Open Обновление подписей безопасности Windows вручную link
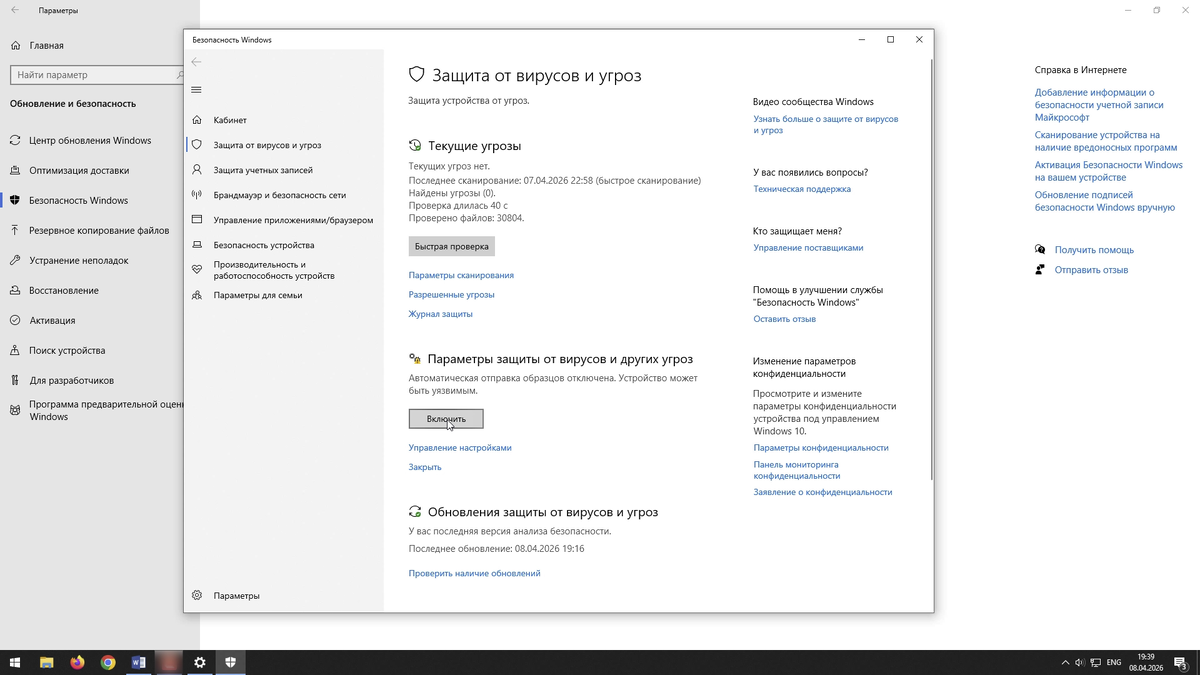The height and width of the screenshot is (675, 1200). point(1105,201)
